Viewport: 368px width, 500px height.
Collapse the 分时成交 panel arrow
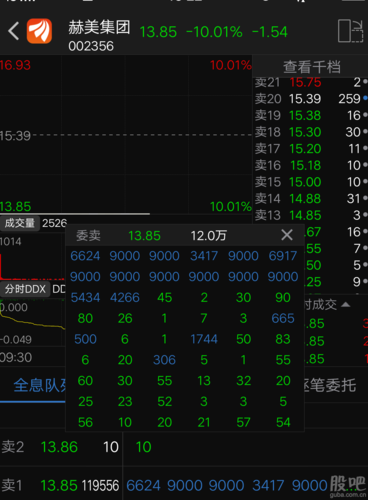346,304
